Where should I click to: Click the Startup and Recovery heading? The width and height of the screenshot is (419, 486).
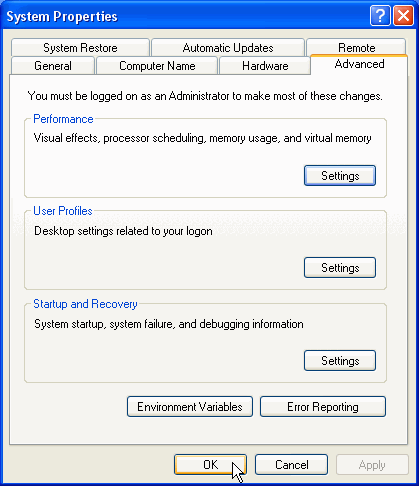coord(85,304)
